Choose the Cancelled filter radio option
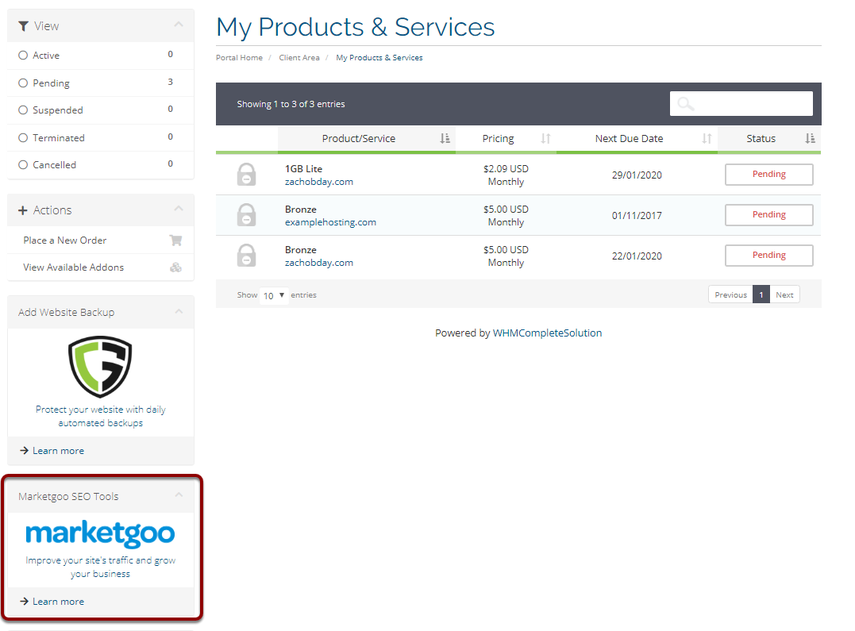855x631 pixels. (23, 165)
